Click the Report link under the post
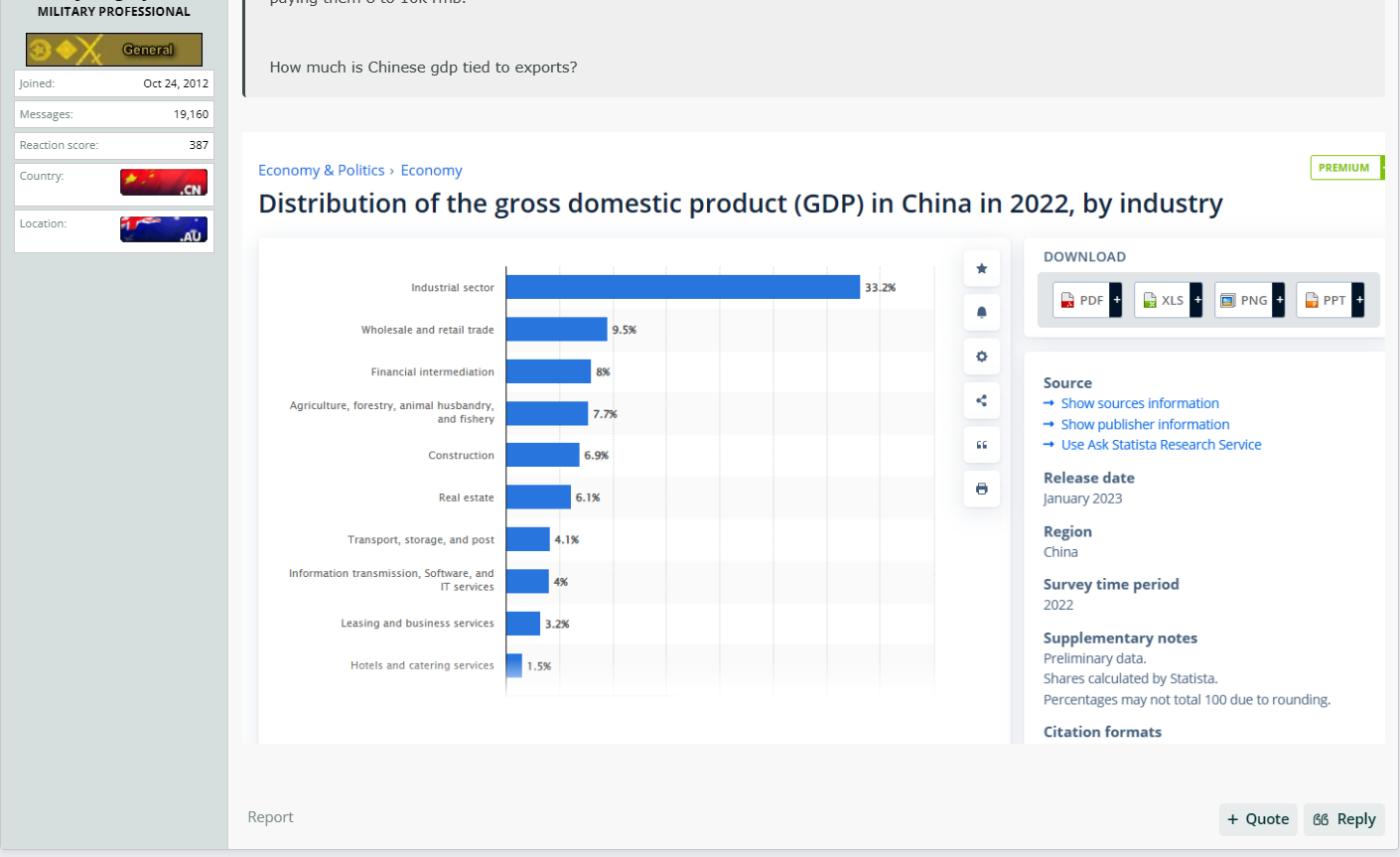 (x=270, y=817)
